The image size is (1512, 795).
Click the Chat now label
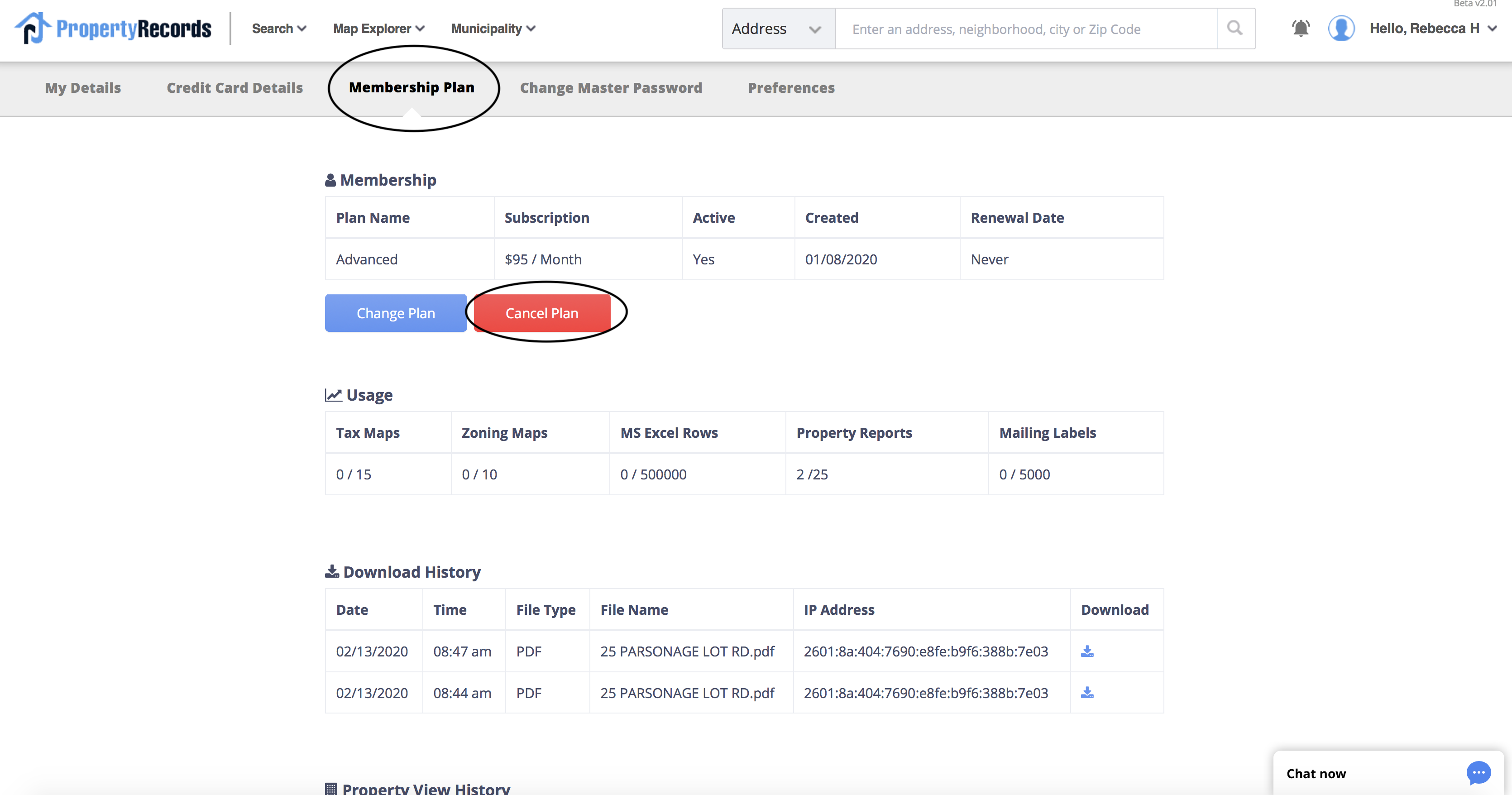[x=1316, y=774]
